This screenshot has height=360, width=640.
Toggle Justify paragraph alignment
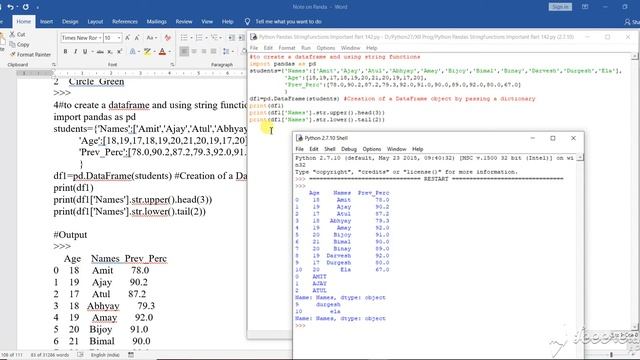coord(213,51)
